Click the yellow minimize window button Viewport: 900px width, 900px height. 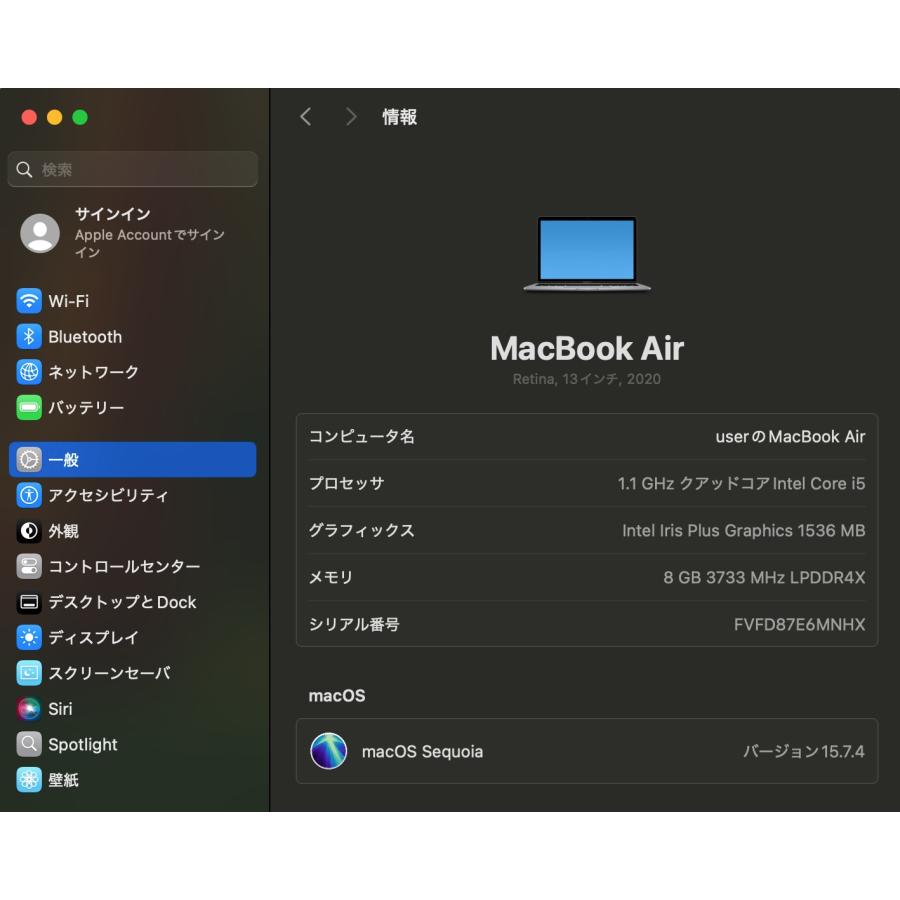pyautogui.click(x=55, y=117)
